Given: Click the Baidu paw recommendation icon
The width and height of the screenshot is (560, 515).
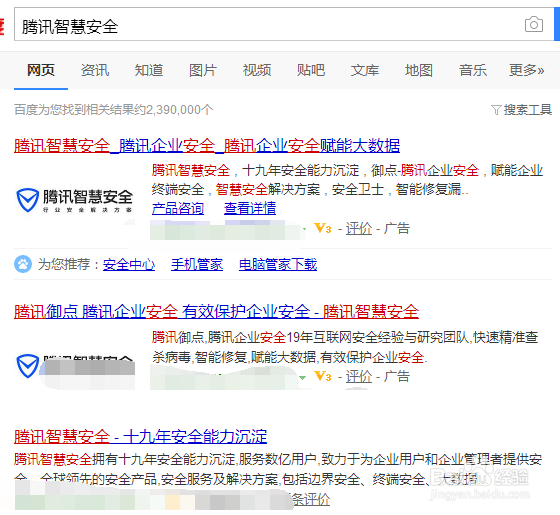Looking at the screenshot, I should point(23,264).
